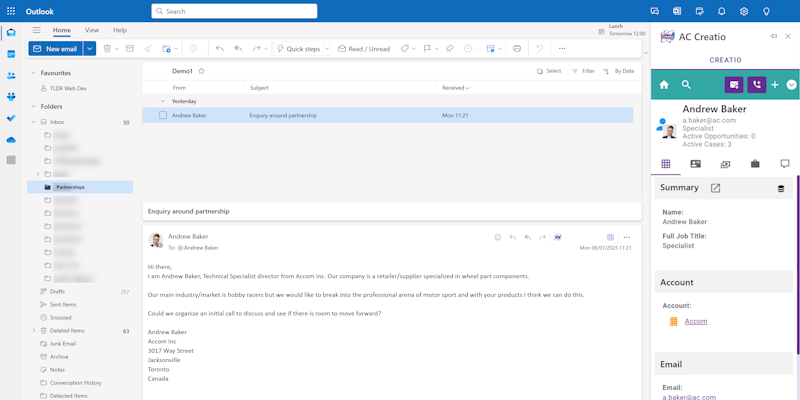The image size is (800, 400).
Task: Open the Calendar app in left rail
Action: [11, 54]
